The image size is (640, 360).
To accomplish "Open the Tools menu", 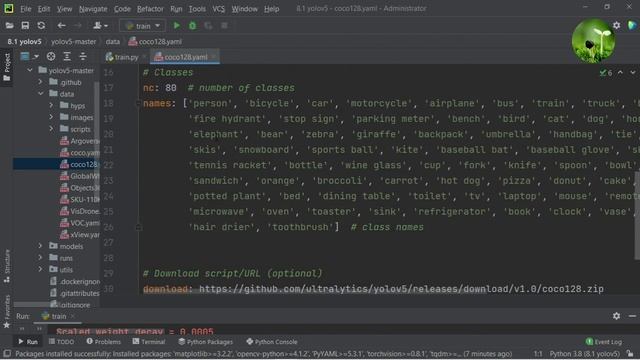I will click(x=197, y=9).
